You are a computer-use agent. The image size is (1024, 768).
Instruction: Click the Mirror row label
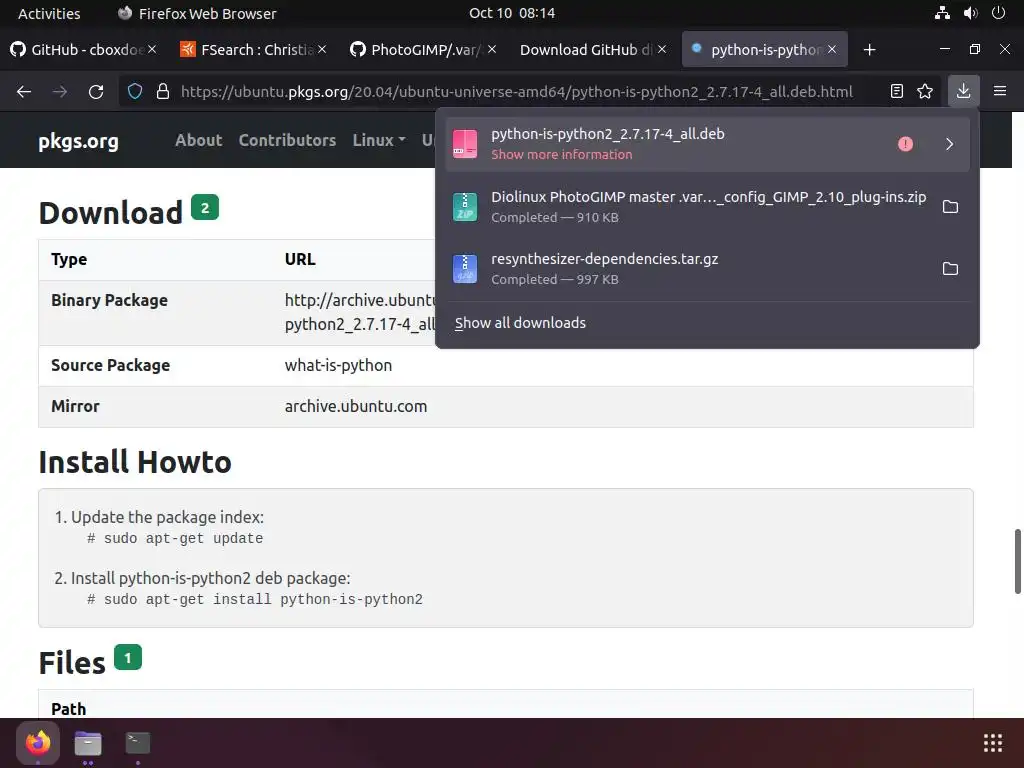(x=75, y=406)
